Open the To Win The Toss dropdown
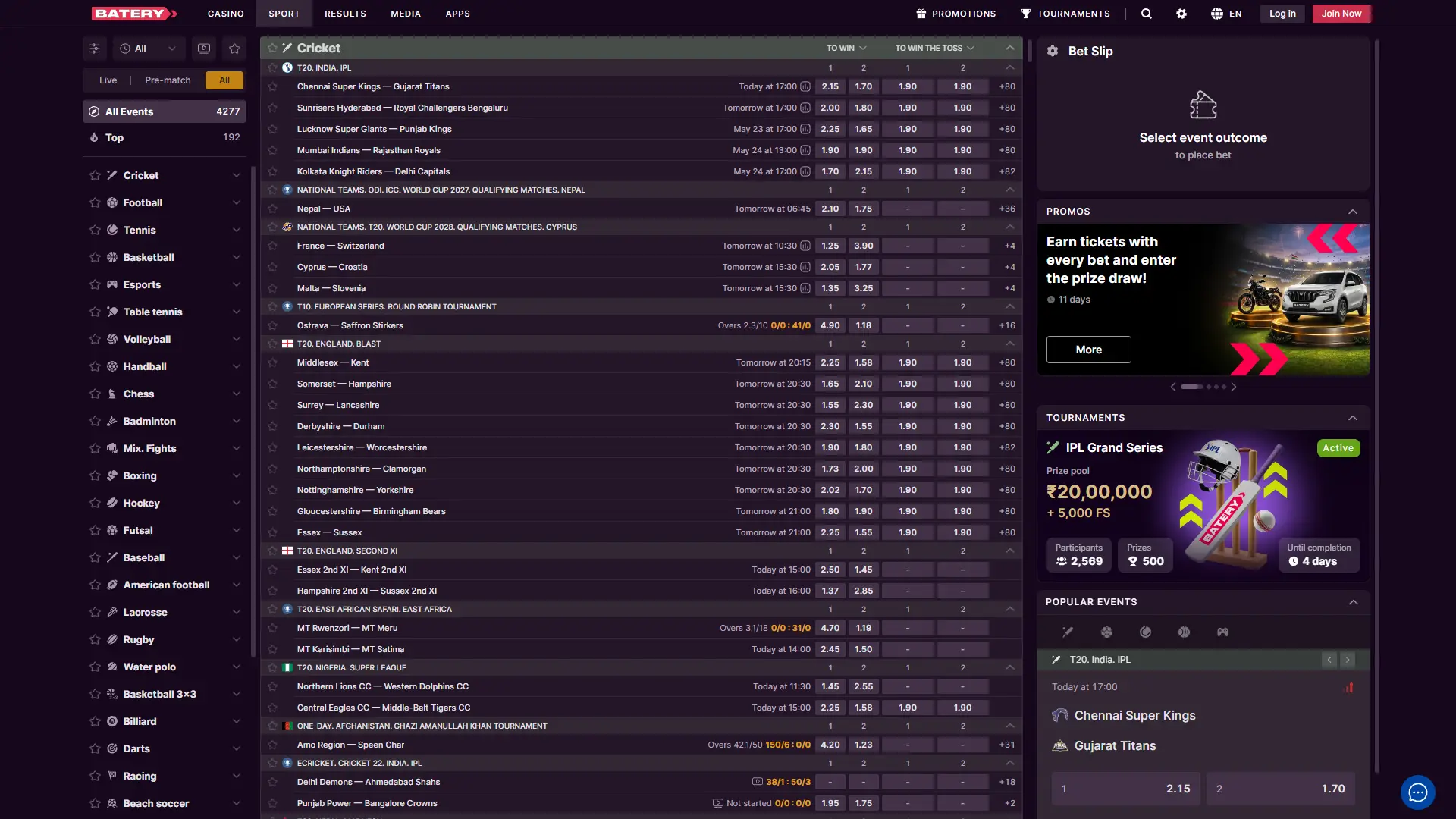 [934, 48]
